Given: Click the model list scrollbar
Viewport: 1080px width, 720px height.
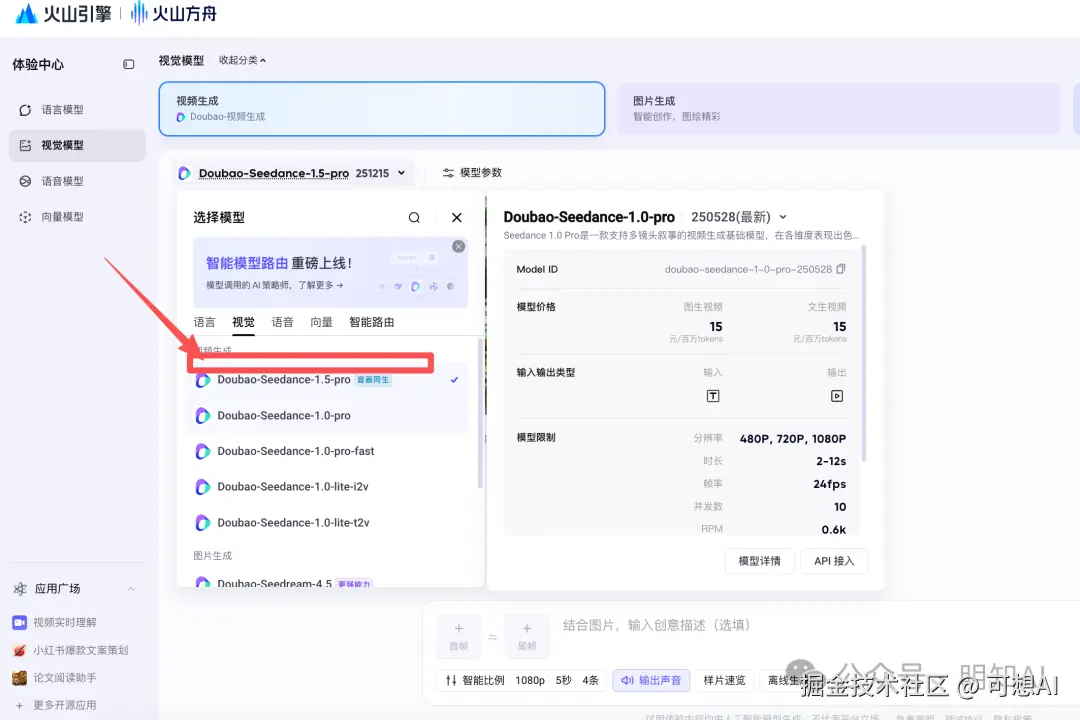Looking at the screenshot, I should (480, 413).
